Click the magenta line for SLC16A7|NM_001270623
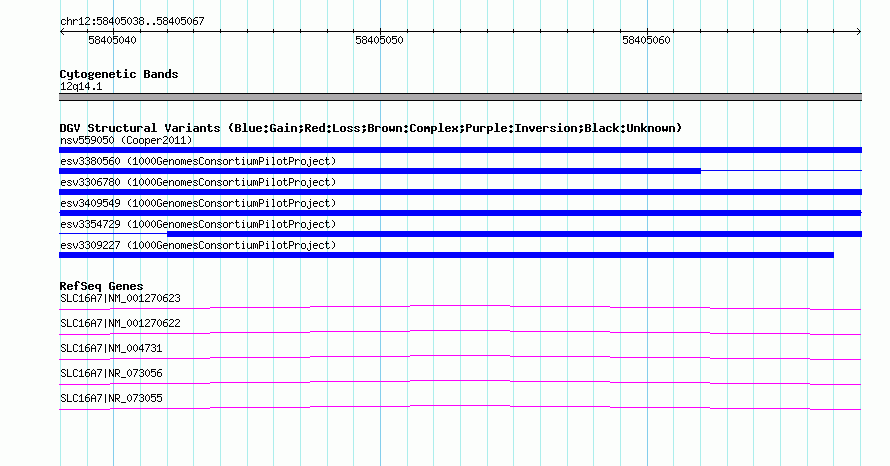Viewport: 890px width, 466px height. pos(460,308)
